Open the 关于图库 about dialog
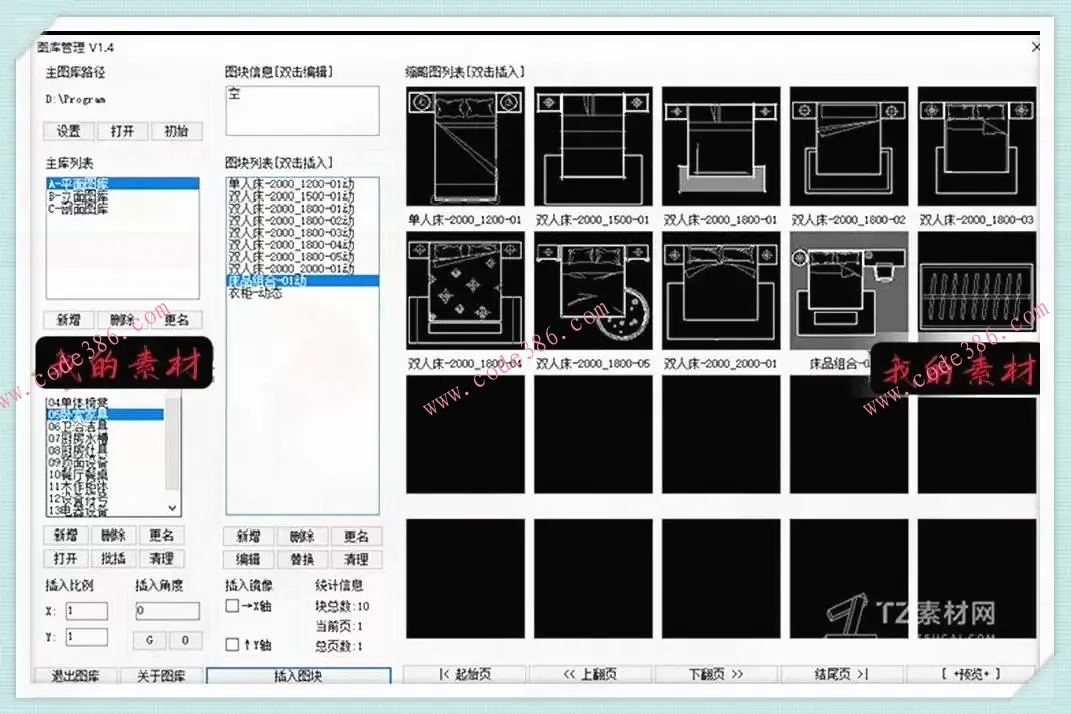The image size is (1071, 714). pyautogui.click(x=160, y=675)
